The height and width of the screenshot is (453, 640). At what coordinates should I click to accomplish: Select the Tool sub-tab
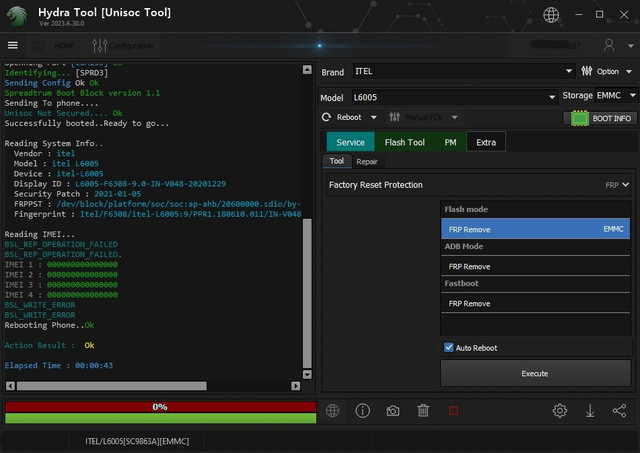(337, 161)
